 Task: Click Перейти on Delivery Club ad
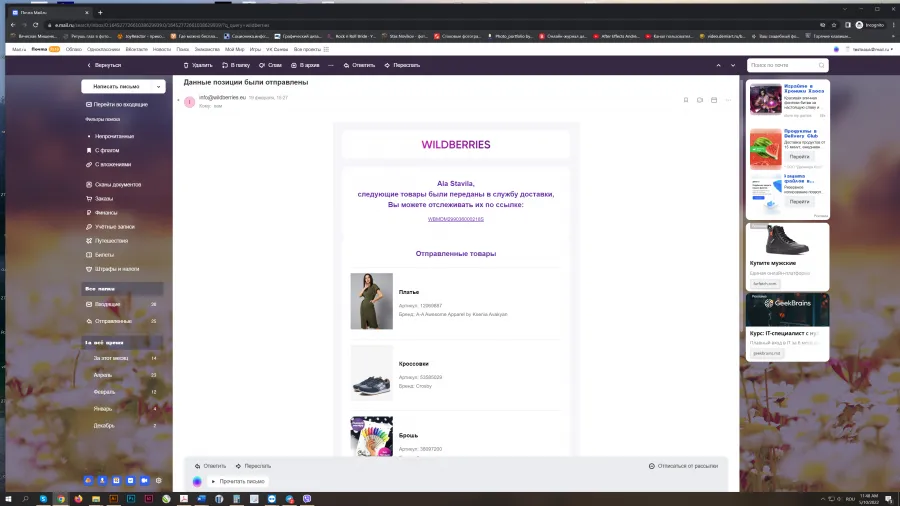(x=799, y=157)
